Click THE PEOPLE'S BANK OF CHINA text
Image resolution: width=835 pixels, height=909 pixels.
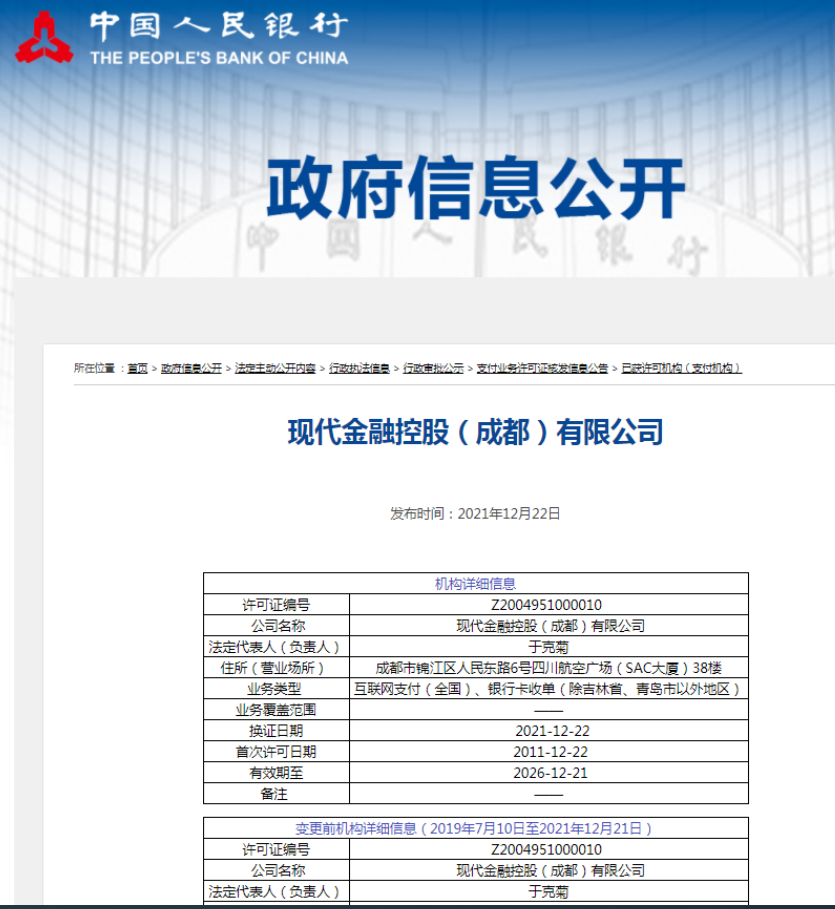(219, 58)
